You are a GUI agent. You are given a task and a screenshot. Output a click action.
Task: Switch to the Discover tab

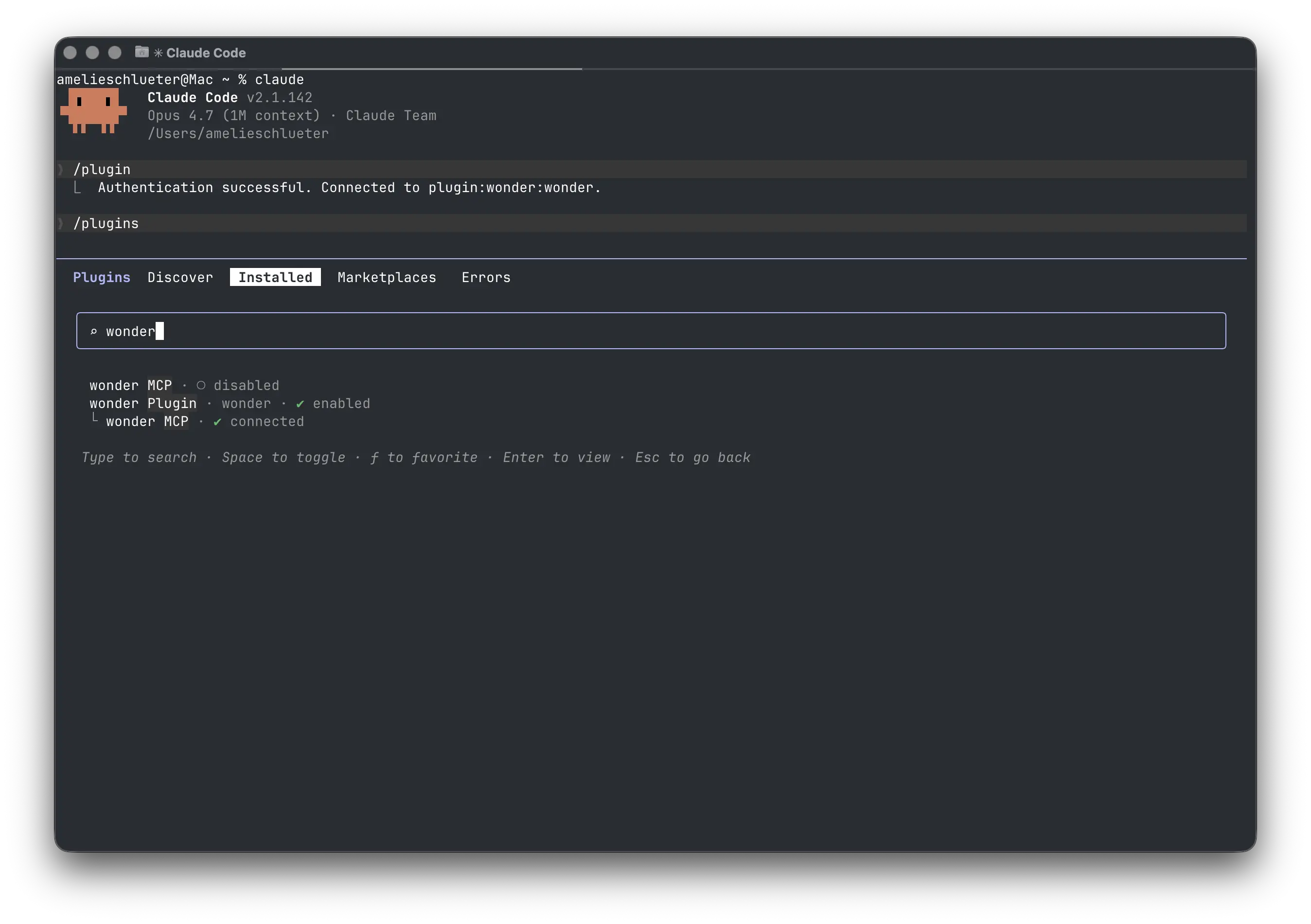180,278
